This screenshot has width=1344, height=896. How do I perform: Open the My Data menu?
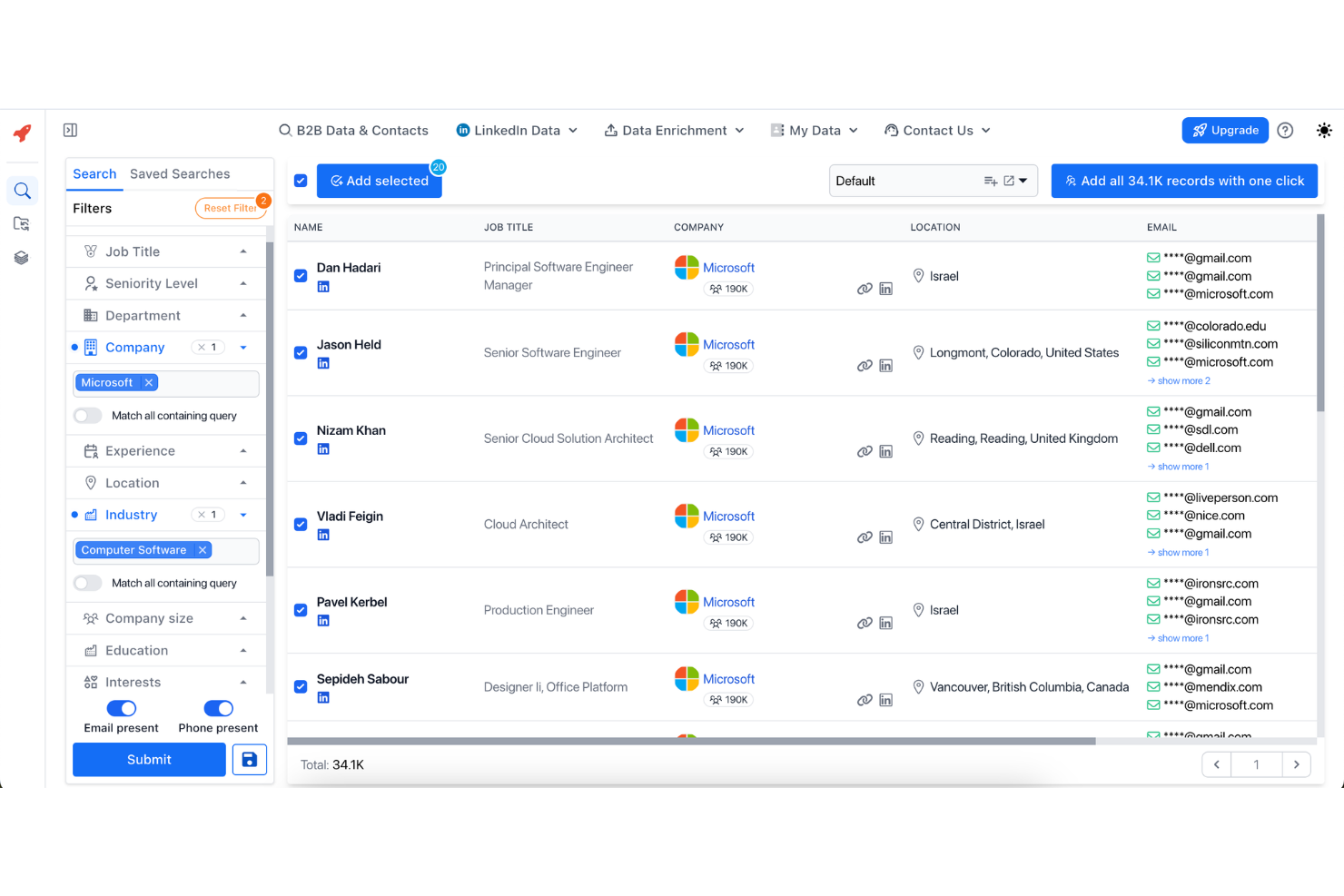click(814, 130)
